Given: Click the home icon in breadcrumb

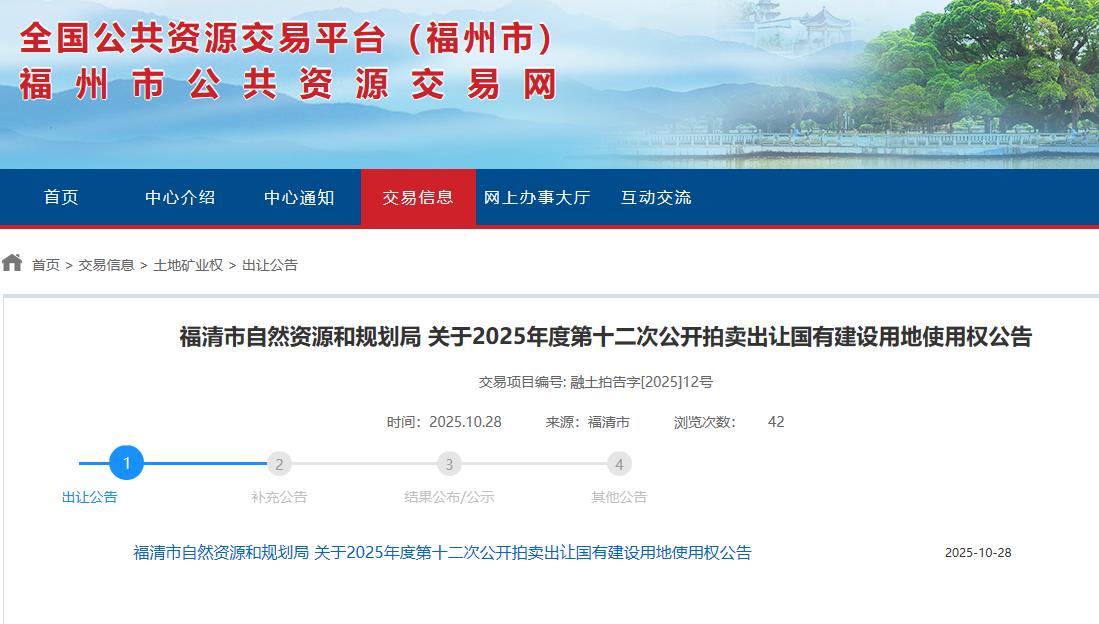Looking at the screenshot, I should click(12, 263).
